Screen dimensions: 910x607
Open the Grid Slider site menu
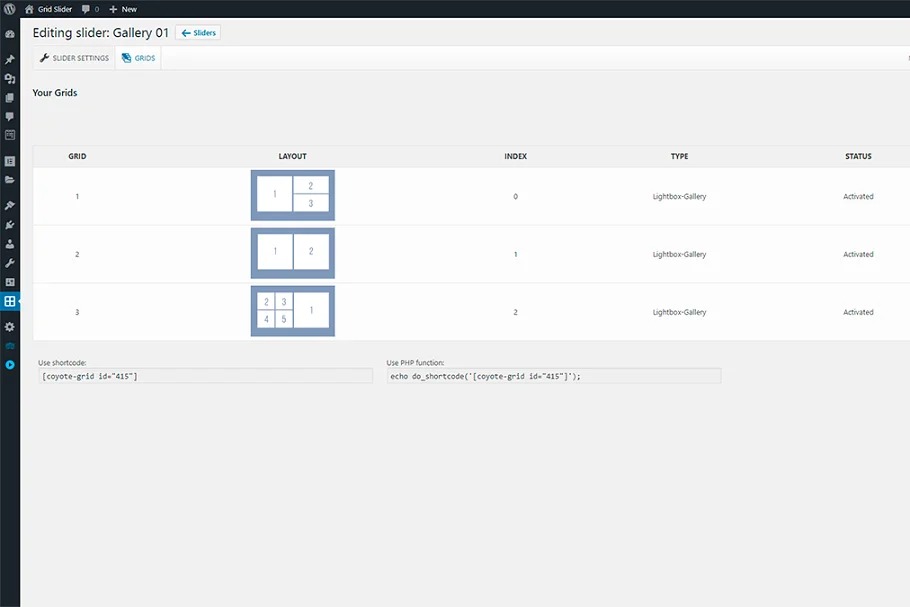pyautogui.click(x=48, y=9)
